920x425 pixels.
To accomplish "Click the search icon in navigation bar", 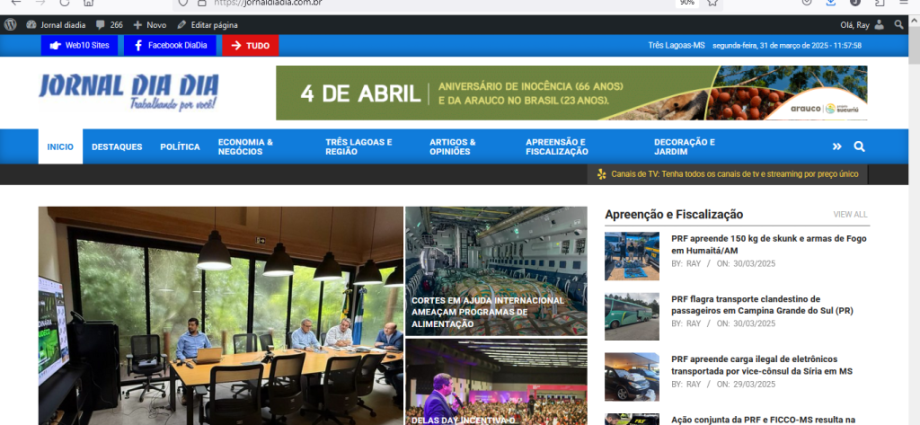I will [859, 147].
